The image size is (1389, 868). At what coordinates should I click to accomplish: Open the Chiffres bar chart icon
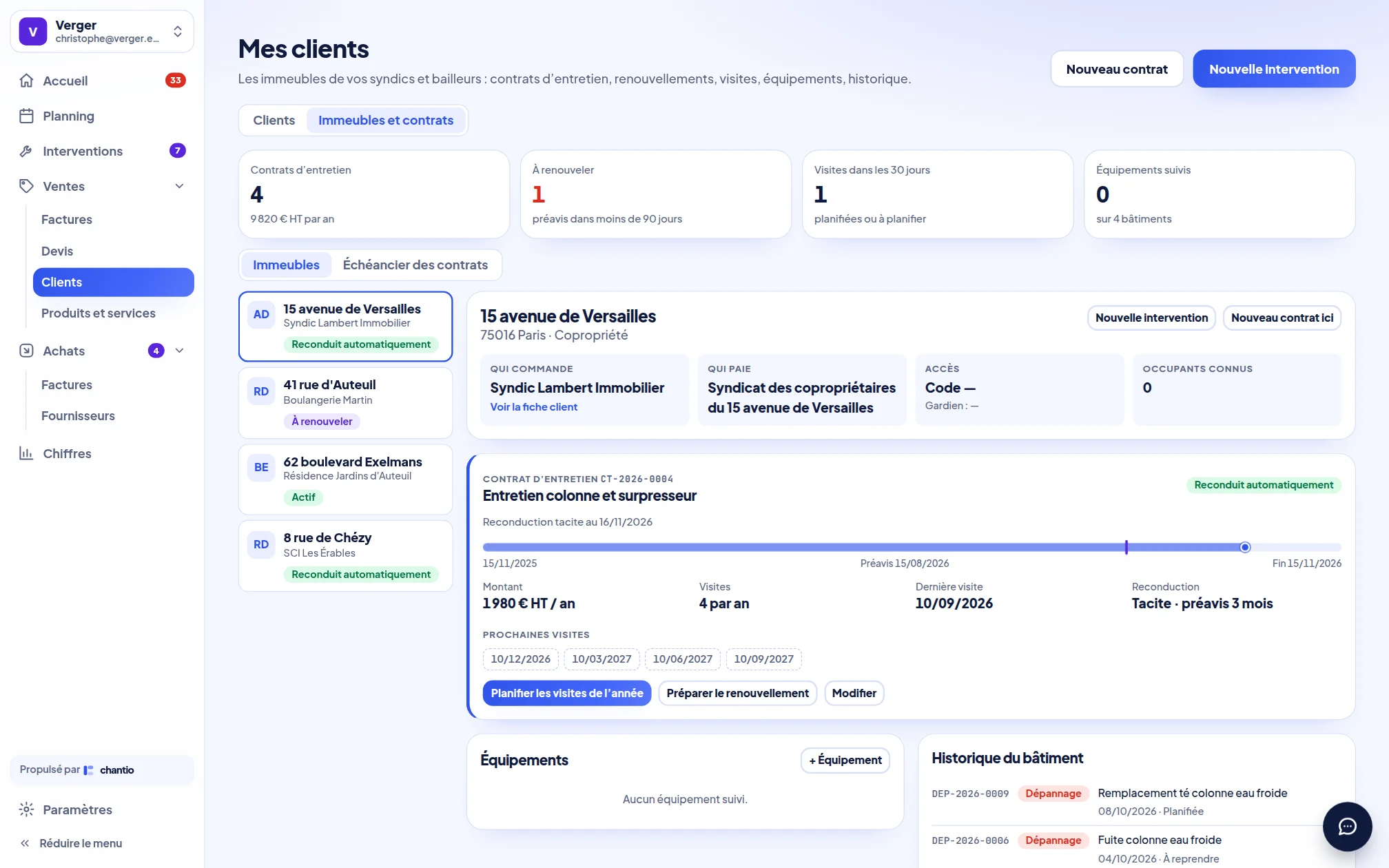[x=26, y=453]
